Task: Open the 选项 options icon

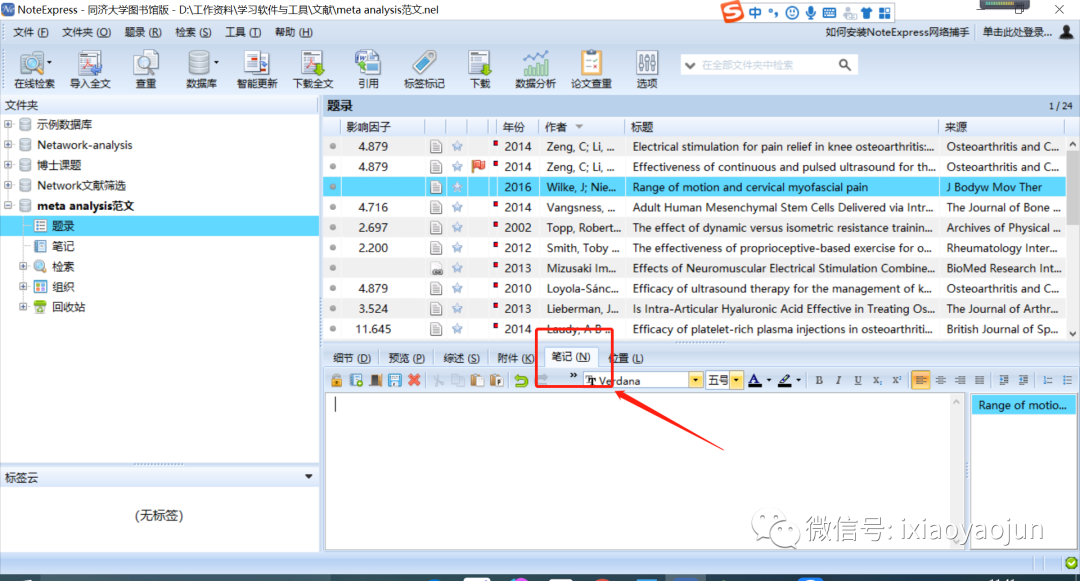Action: (x=647, y=70)
